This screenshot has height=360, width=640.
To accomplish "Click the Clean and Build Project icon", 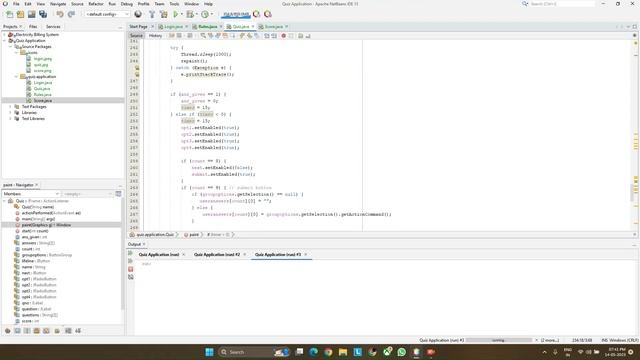I will coord(164,14).
